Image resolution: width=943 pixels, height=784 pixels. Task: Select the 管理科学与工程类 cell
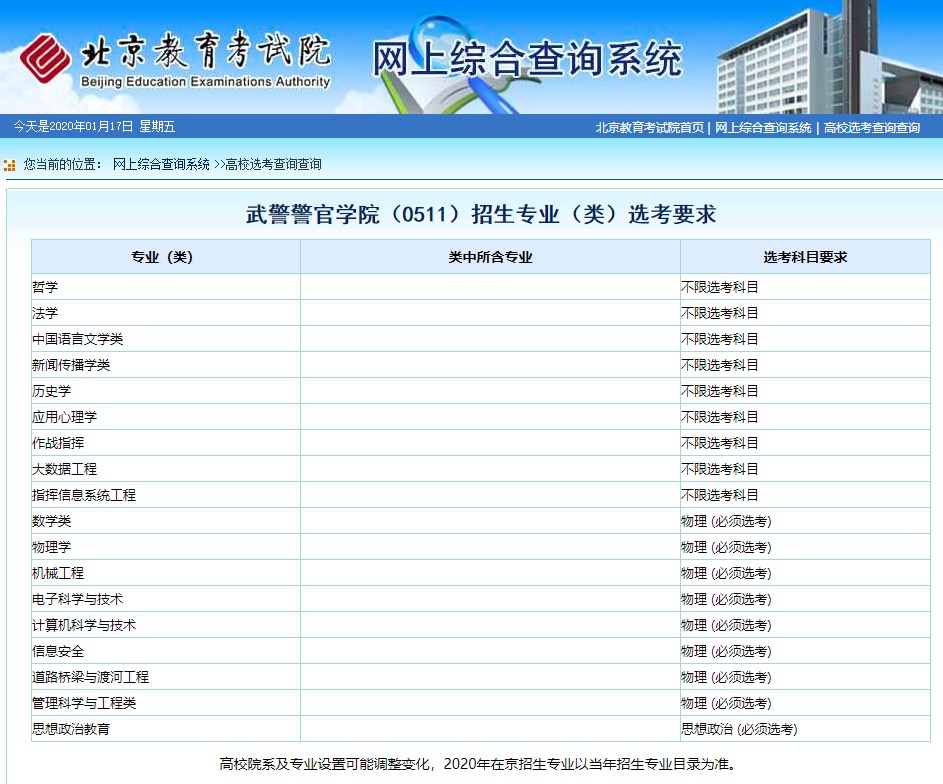pos(165,703)
